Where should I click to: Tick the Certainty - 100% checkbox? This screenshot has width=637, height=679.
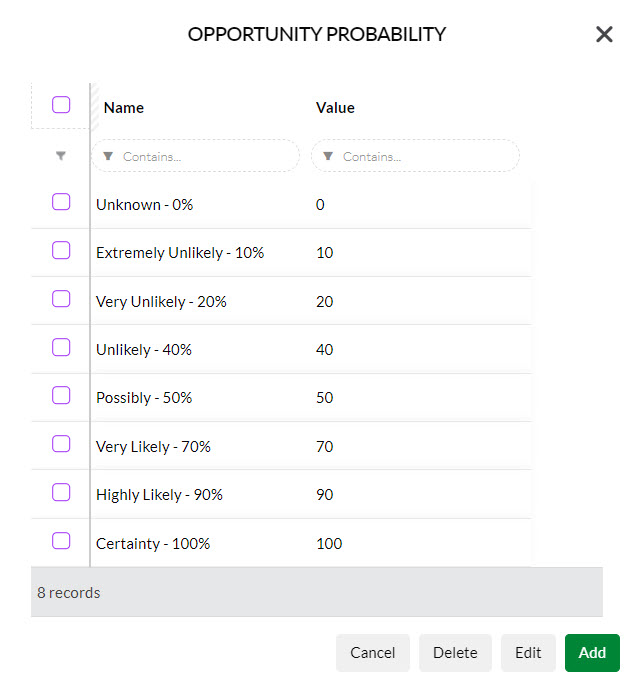[61, 541]
